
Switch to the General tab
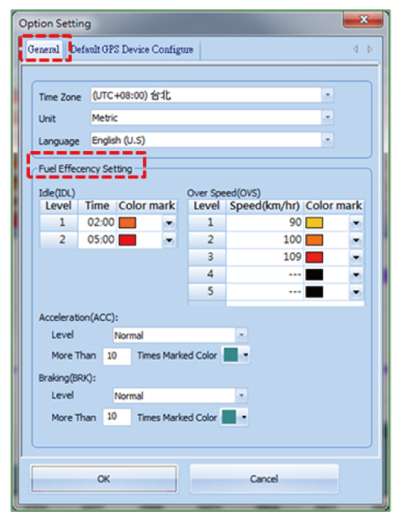pyautogui.click(x=44, y=49)
